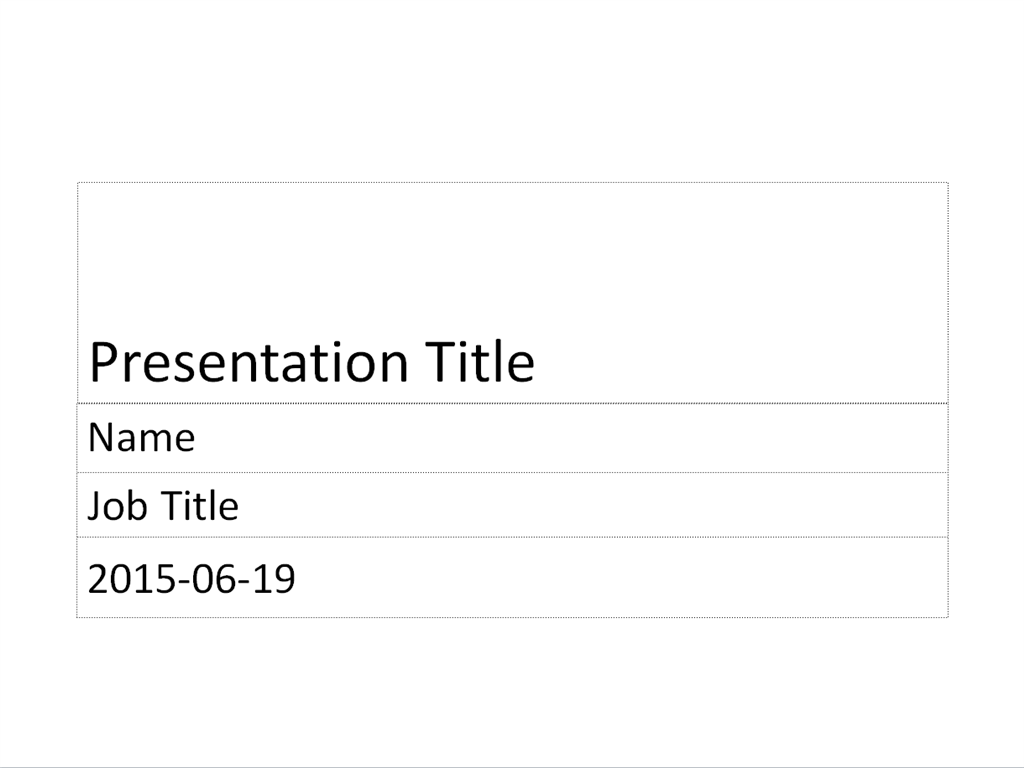Click blank area right of "Name" in its box
This screenshot has width=1024, height=768.
coord(570,437)
